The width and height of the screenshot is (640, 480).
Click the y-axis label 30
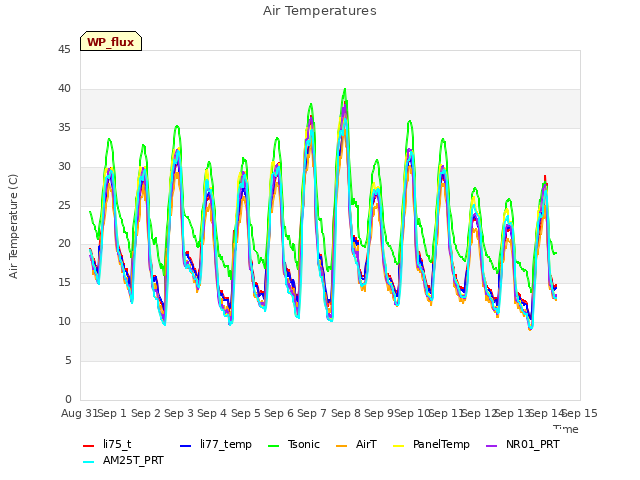(x=64, y=167)
